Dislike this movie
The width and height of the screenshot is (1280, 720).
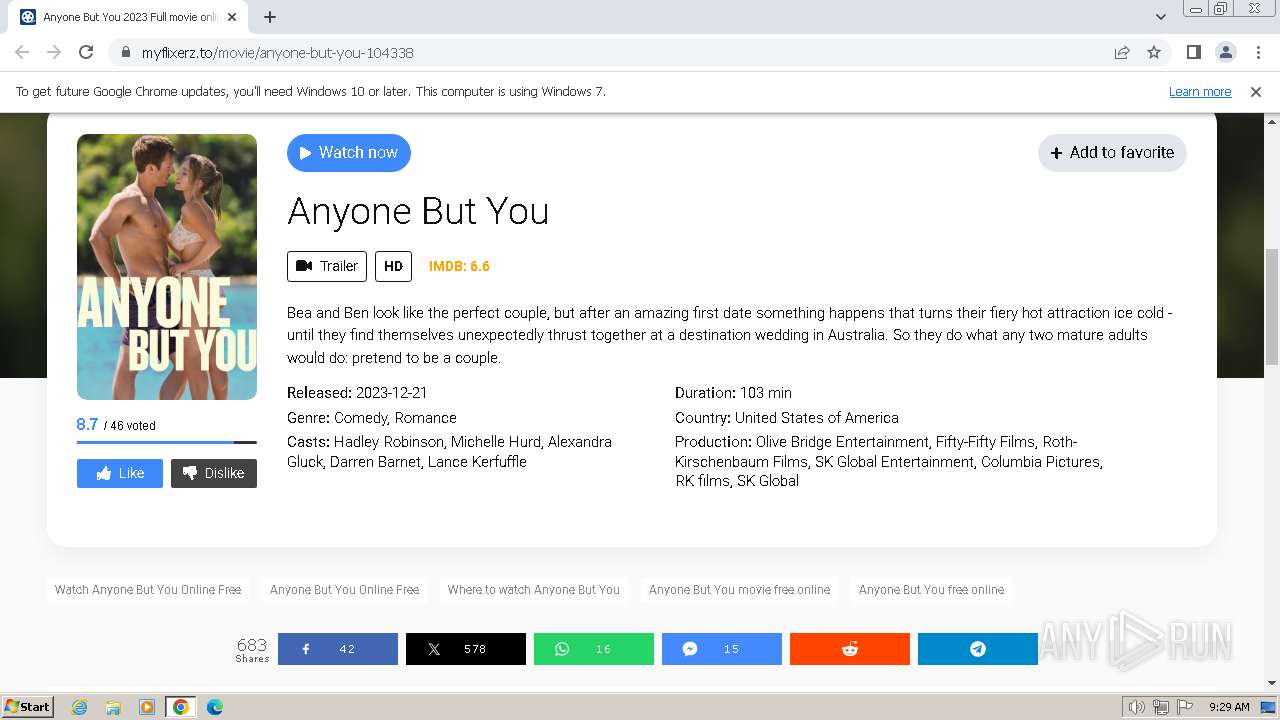point(214,473)
